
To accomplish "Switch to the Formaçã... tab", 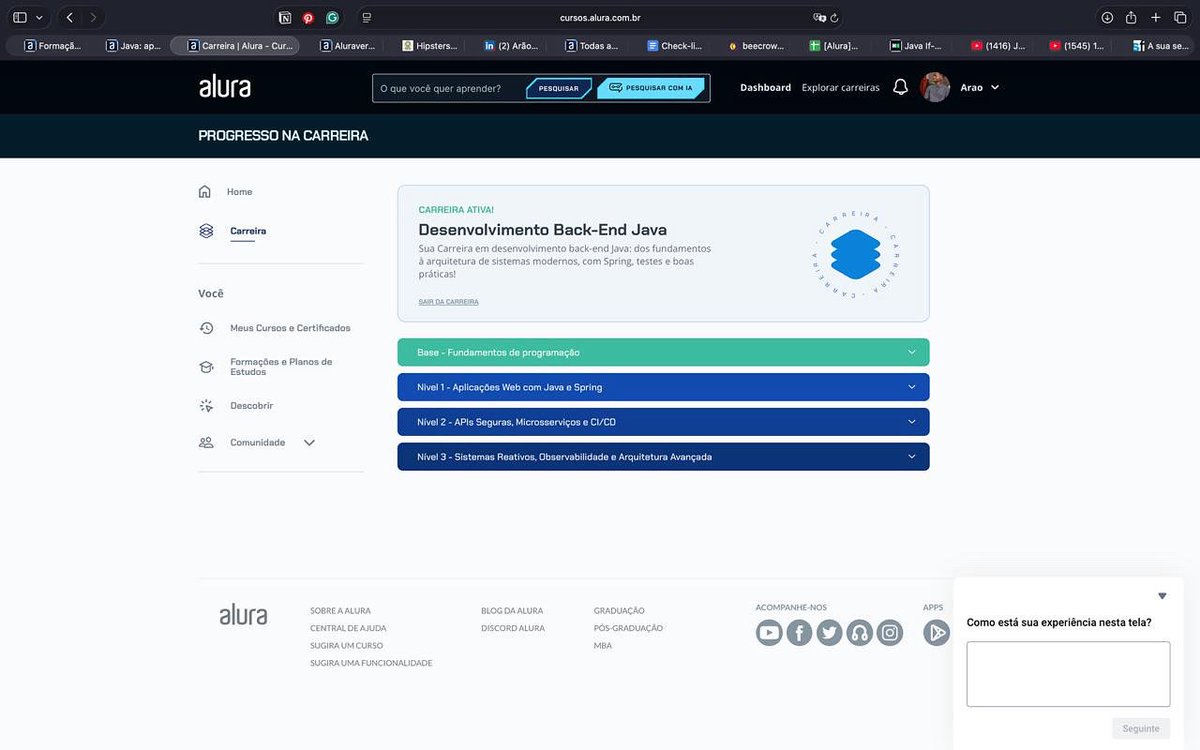I will pos(52,45).
